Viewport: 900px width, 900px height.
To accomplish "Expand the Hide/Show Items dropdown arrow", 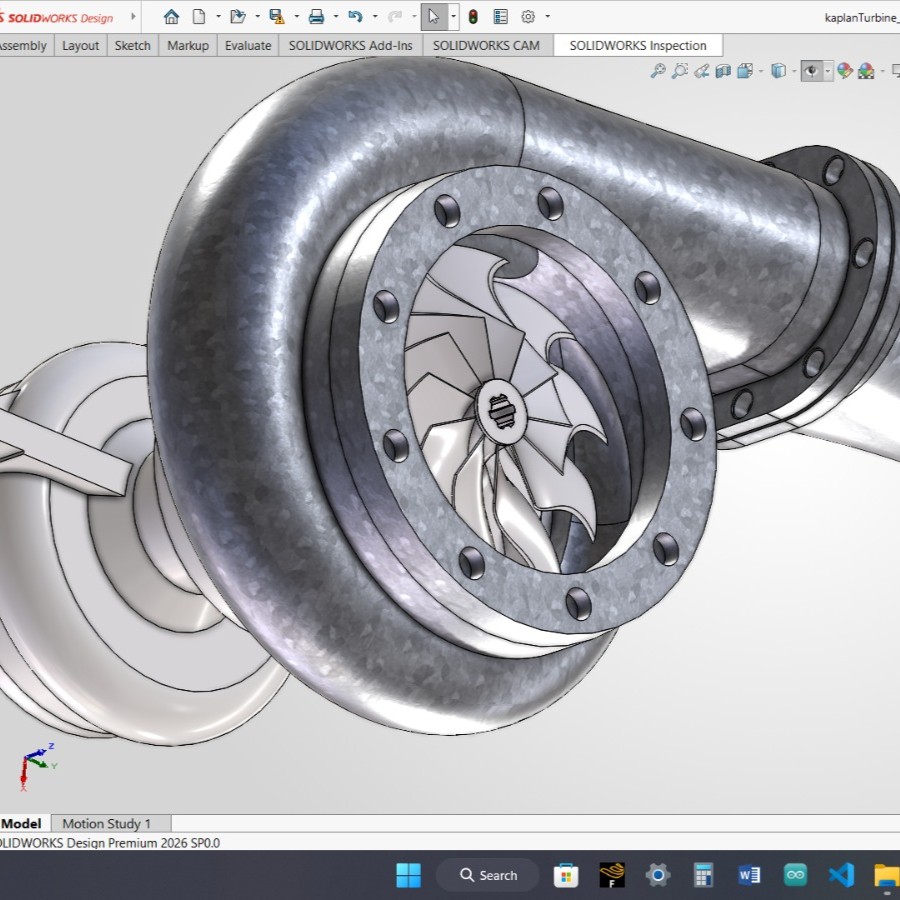I will click(828, 71).
